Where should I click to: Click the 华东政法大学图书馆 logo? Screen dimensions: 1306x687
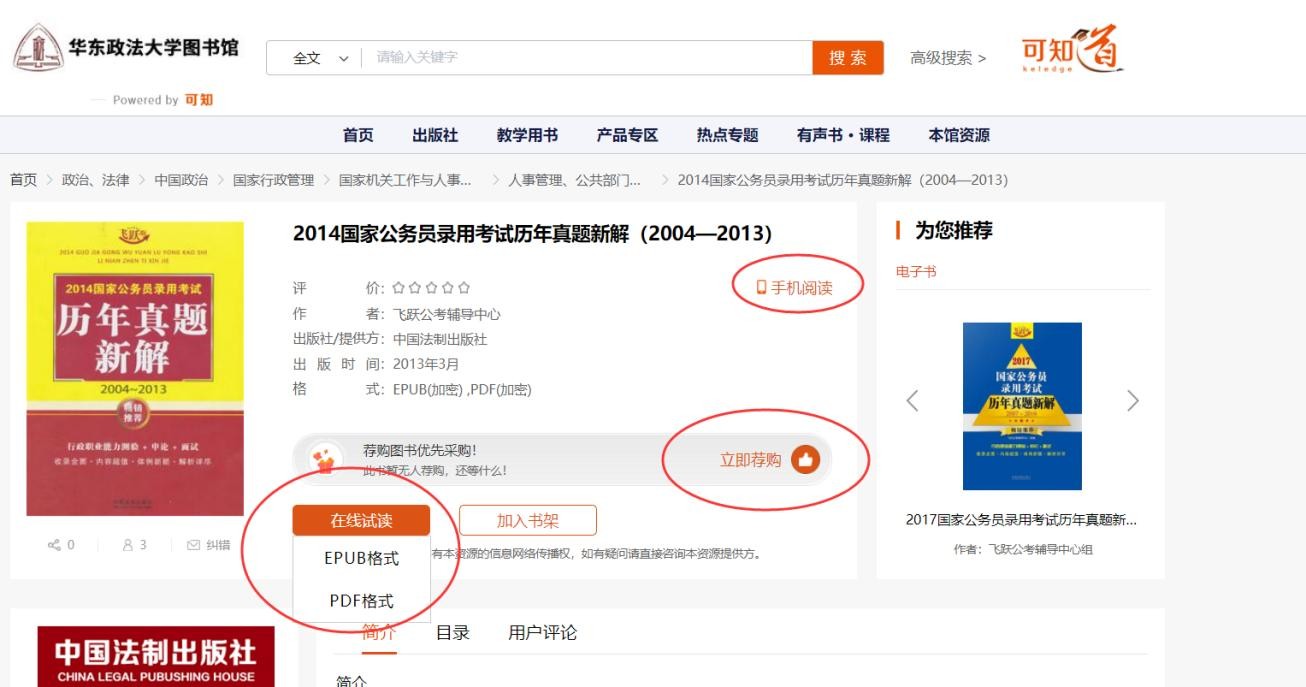(x=126, y=49)
